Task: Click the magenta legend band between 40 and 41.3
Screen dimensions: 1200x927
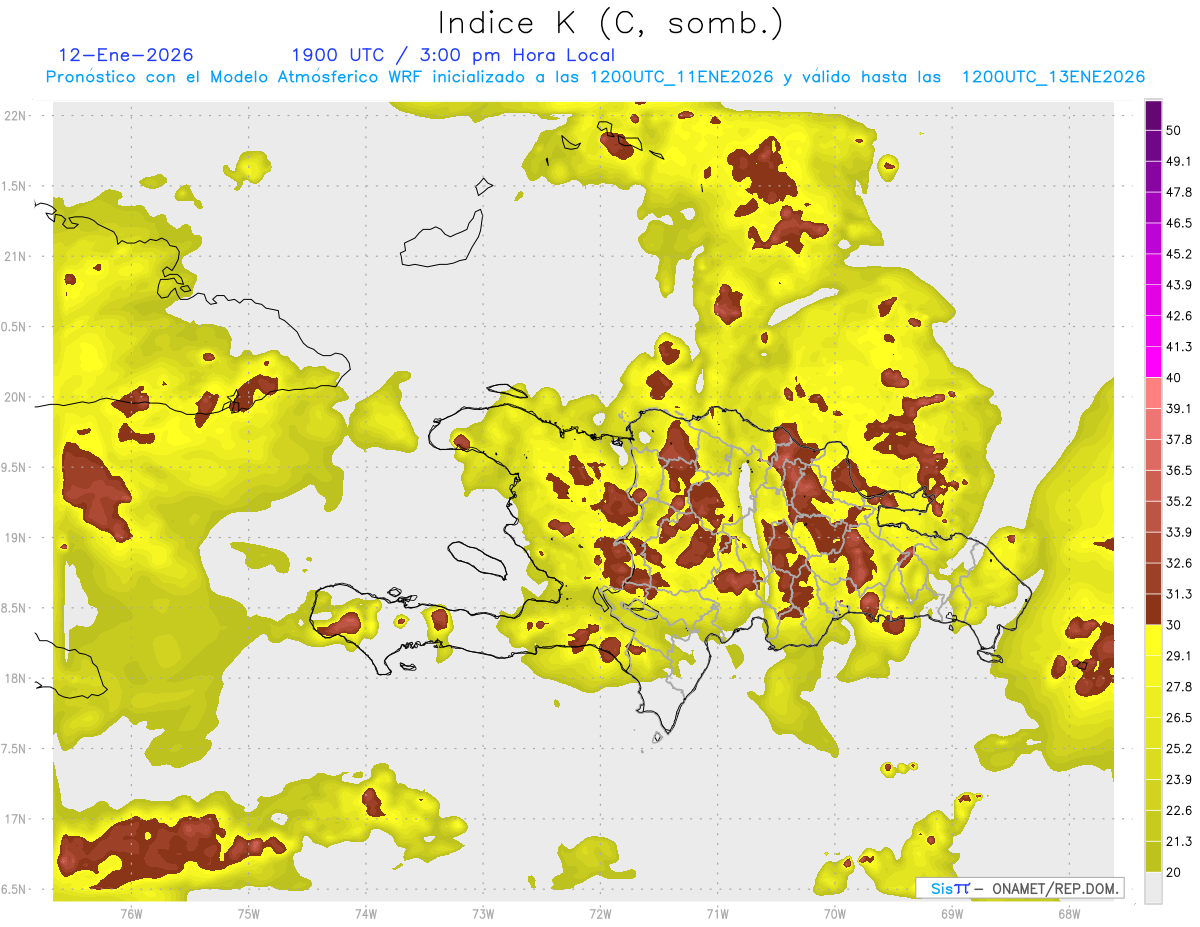Action: (1153, 362)
